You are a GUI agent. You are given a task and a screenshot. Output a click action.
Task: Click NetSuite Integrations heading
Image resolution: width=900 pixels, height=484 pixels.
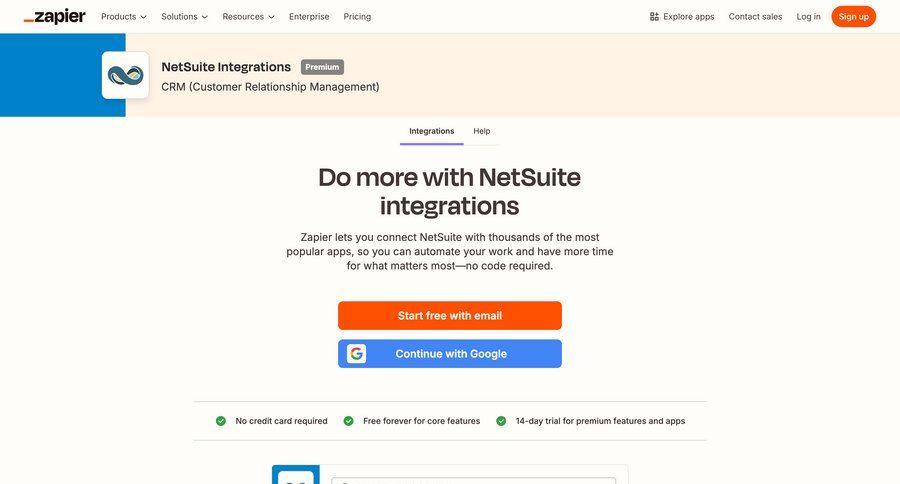pyautogui.click(x=226, y=67)
